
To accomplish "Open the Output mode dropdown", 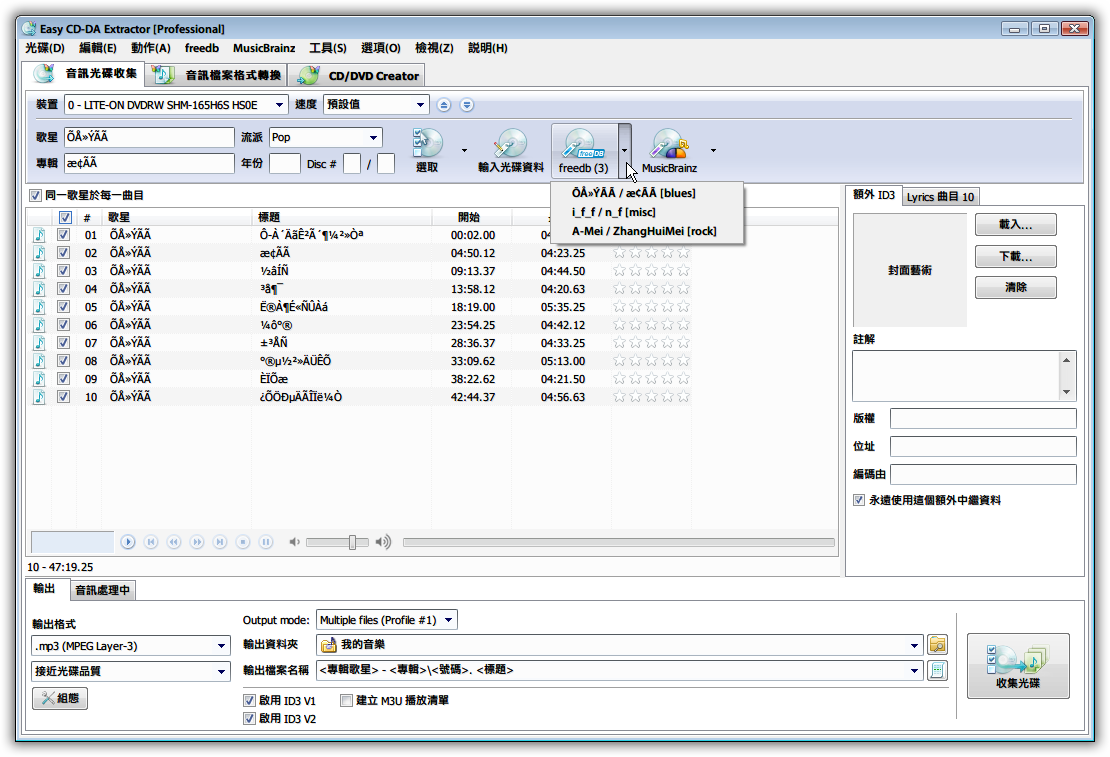I will pyautogui.click(x=448, y=619).
